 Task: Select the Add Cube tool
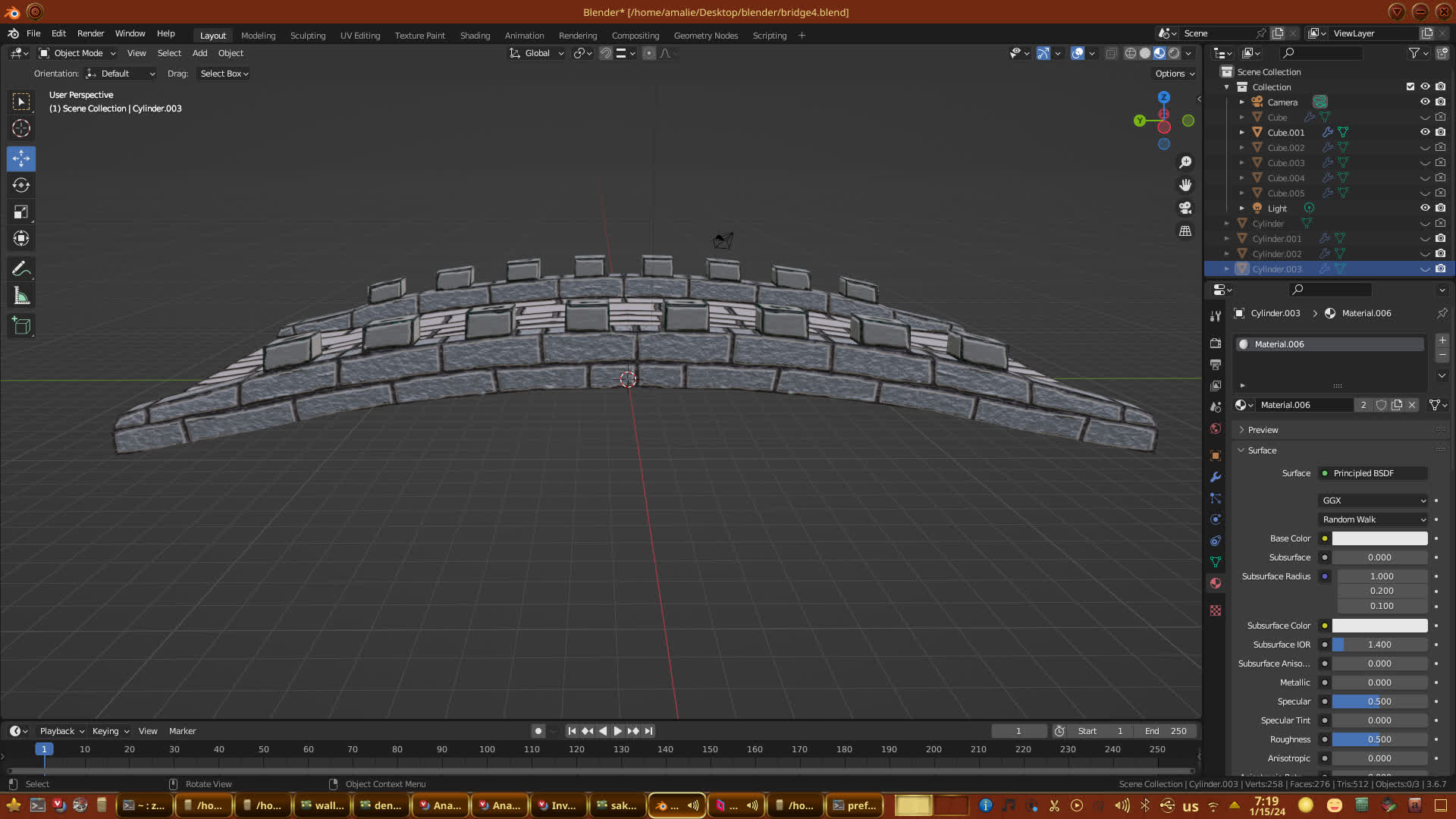pyautogui.click(x=21, y=326)
